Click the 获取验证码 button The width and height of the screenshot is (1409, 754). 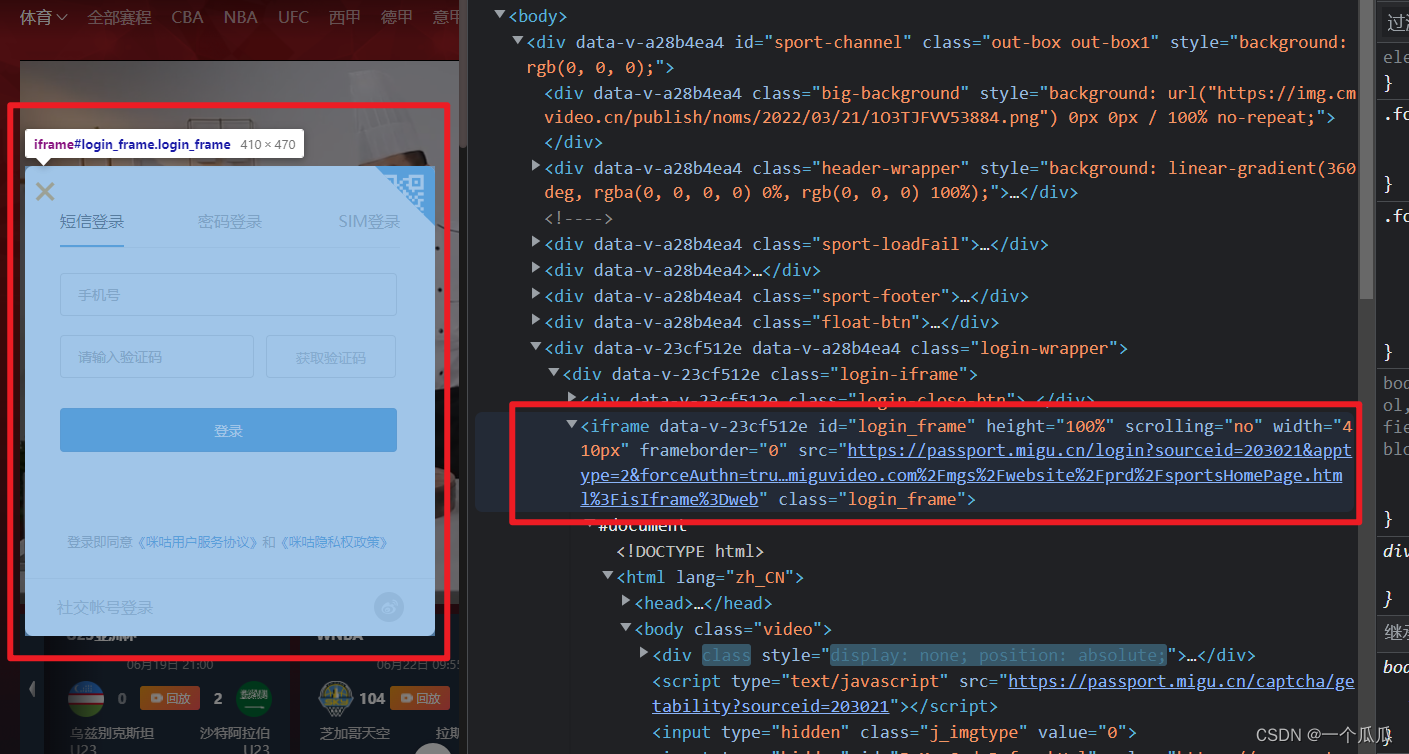tap(331, 357)
